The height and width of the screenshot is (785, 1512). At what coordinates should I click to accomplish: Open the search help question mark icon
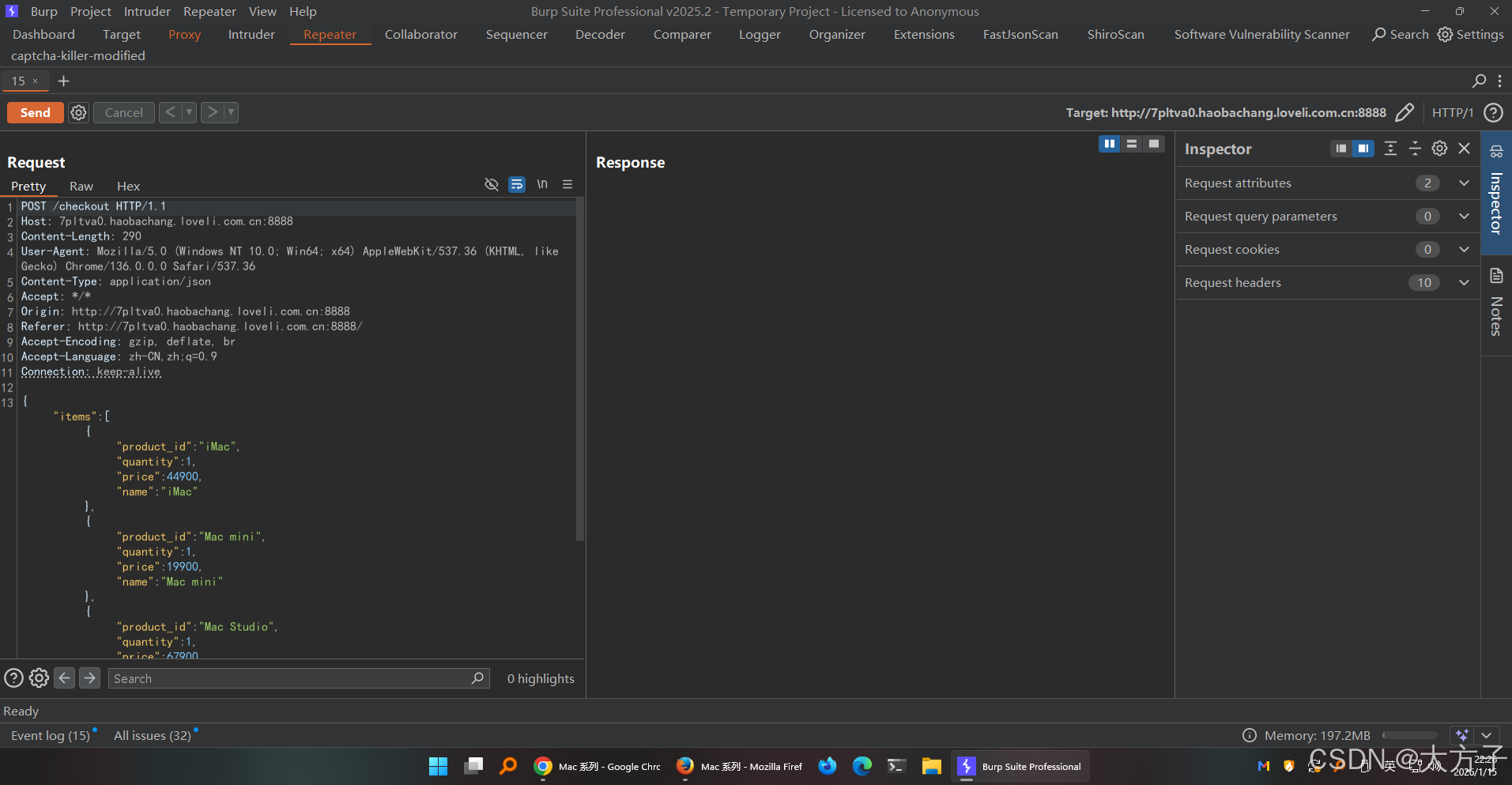coord(13,678)
